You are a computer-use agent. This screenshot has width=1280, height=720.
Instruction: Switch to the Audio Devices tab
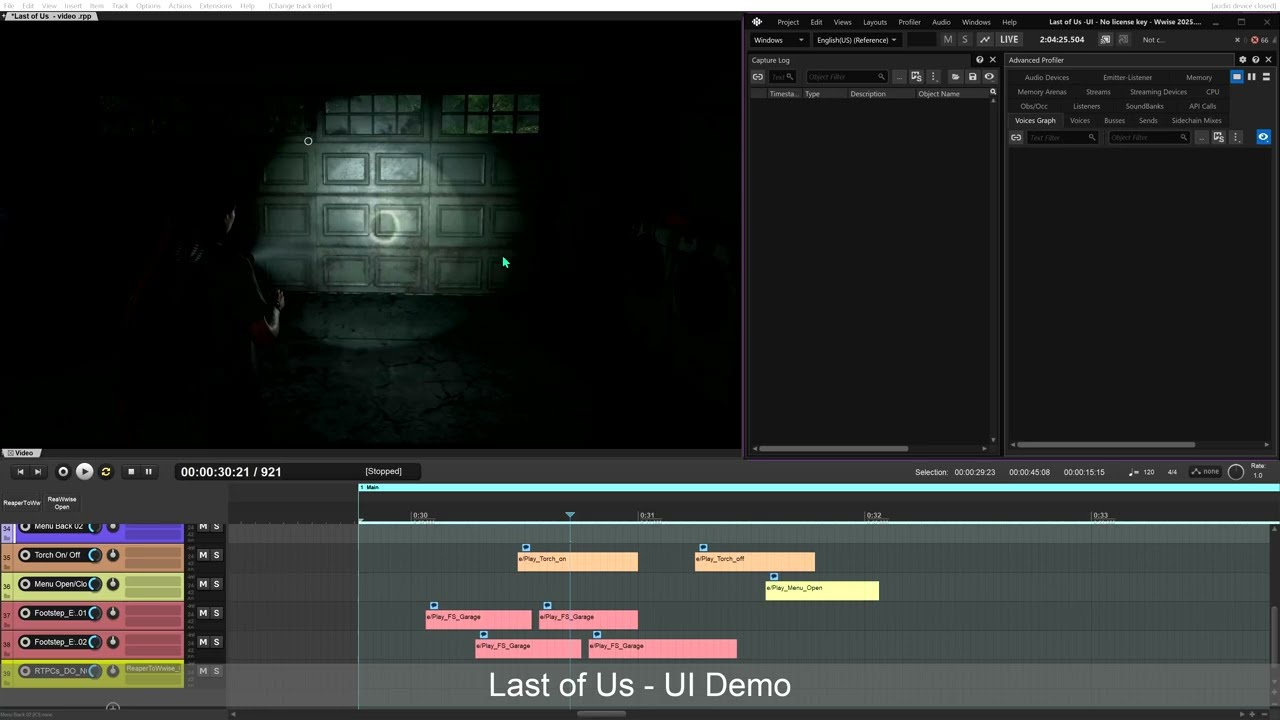[1047, 77]
